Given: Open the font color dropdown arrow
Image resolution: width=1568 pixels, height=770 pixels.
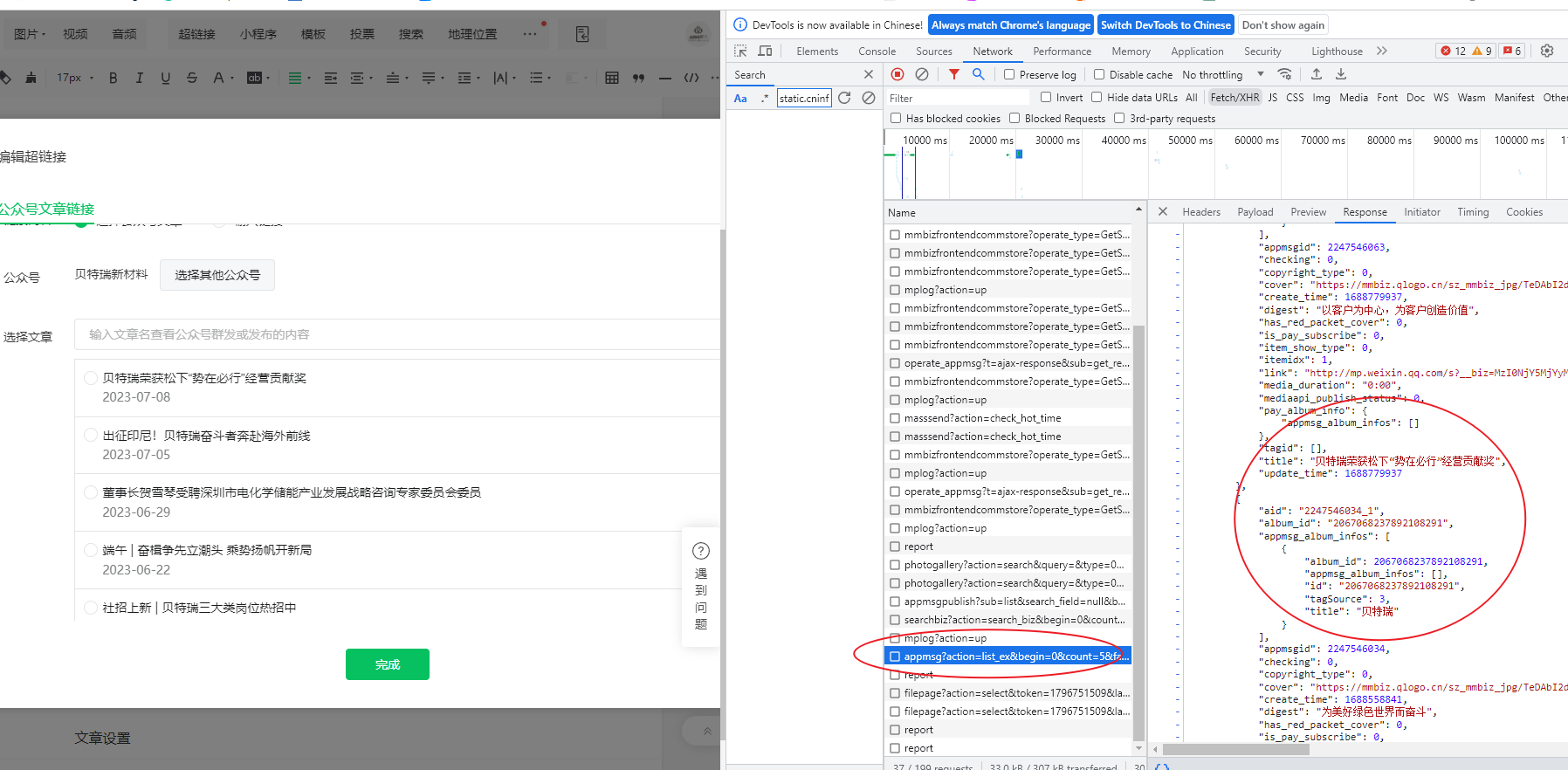Looking at the screenshot, I should (x=232, y=78).
